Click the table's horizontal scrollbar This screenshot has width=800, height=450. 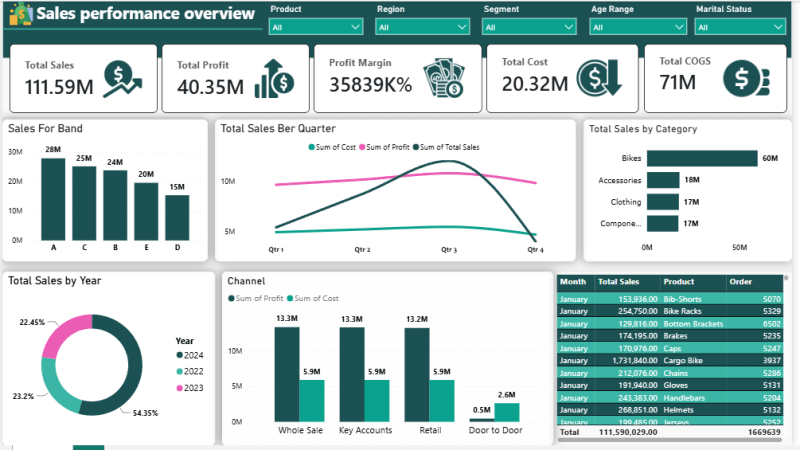pyautogui.click(x=670, y=439)
